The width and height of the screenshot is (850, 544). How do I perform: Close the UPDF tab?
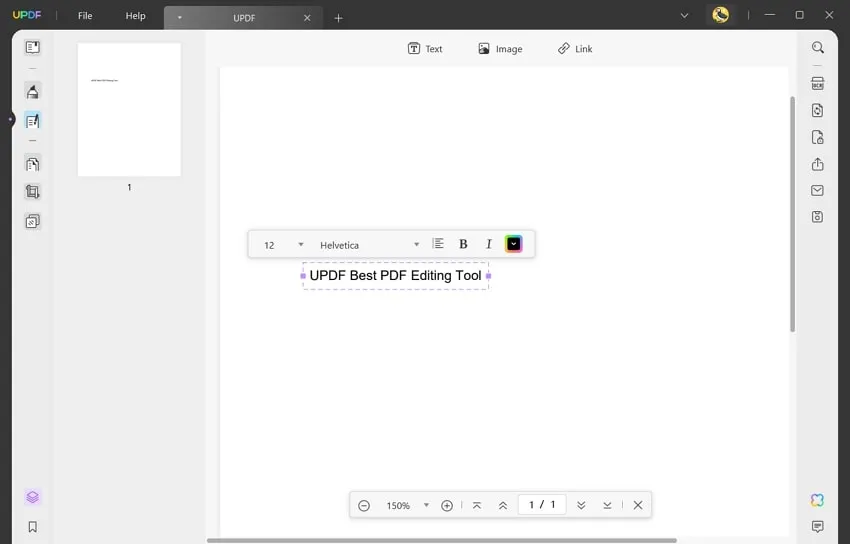307,18
